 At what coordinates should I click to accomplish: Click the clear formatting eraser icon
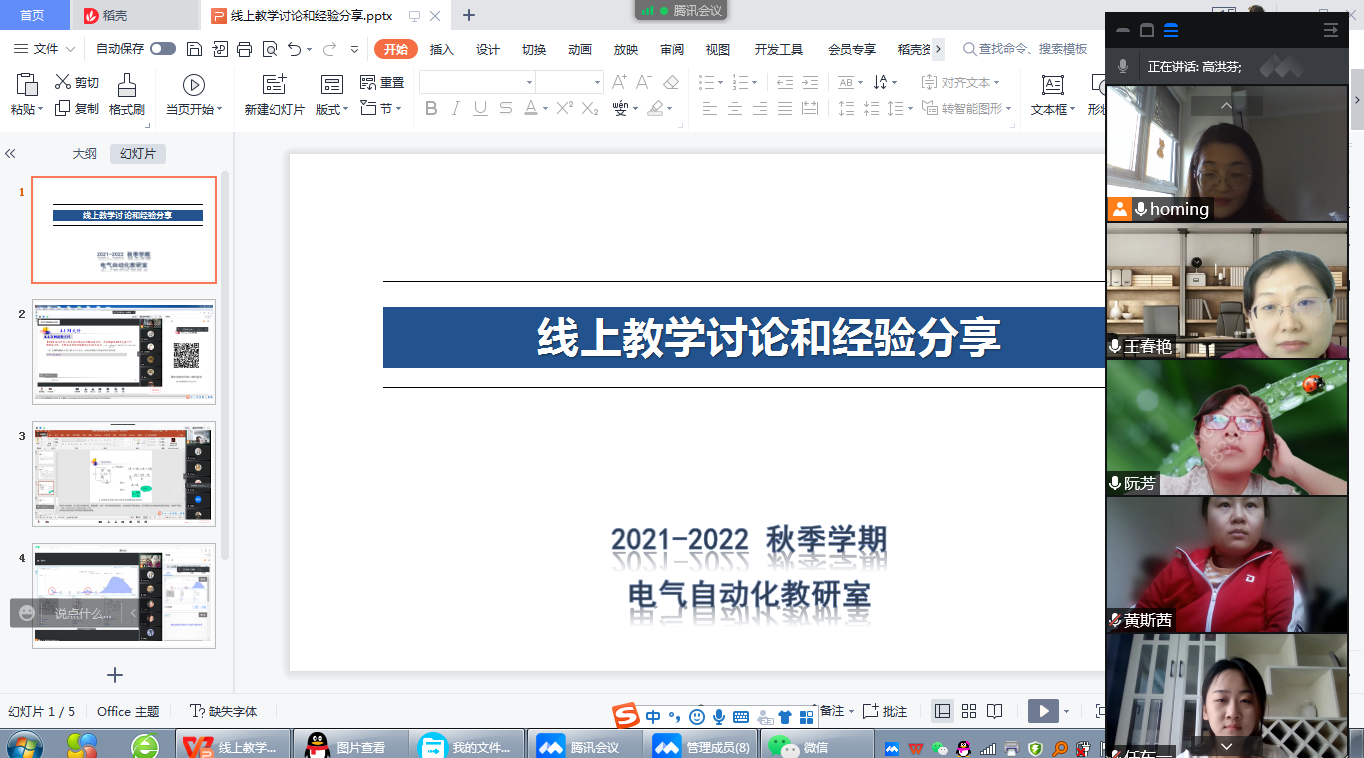coord(671,82)
